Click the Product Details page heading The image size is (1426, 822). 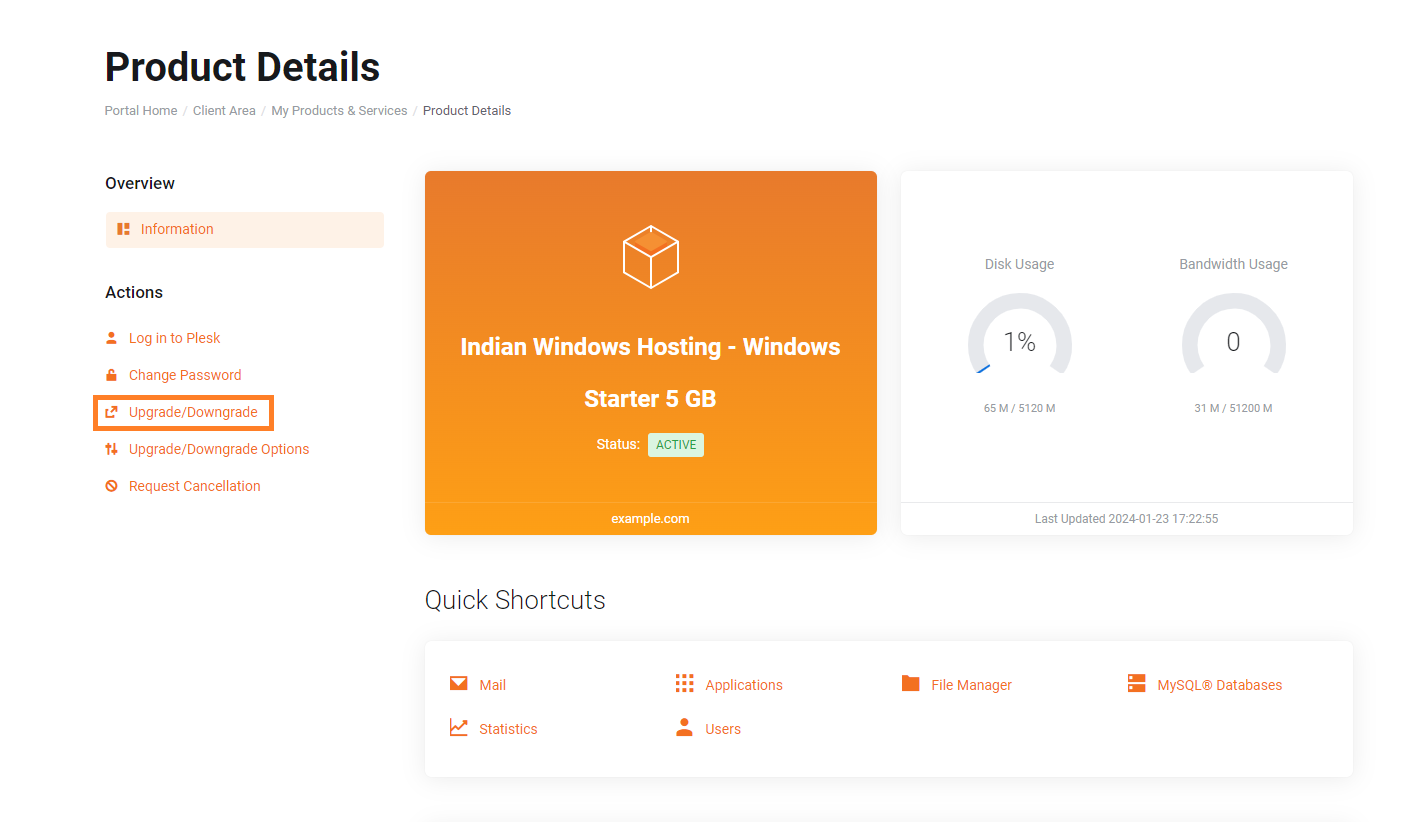242,67
